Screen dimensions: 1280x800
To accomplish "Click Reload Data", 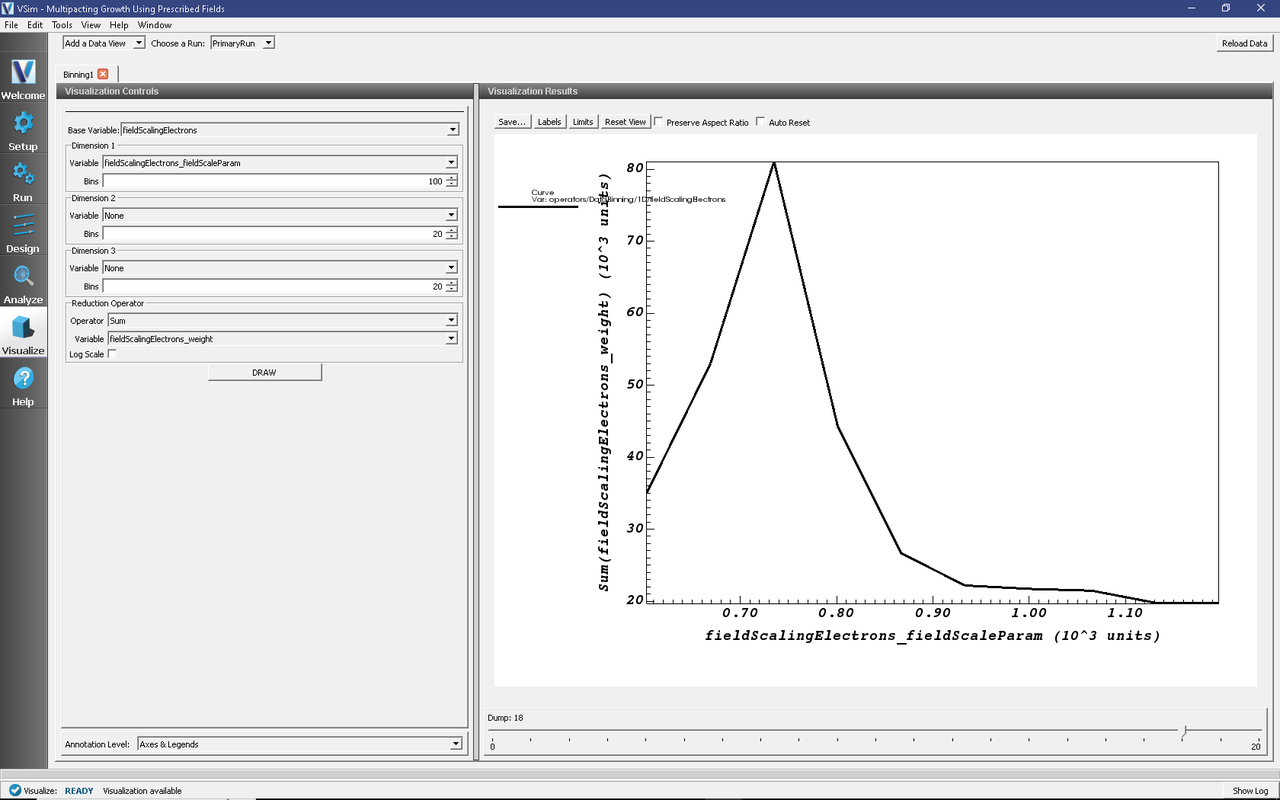I will click(x=1243, y=43).
